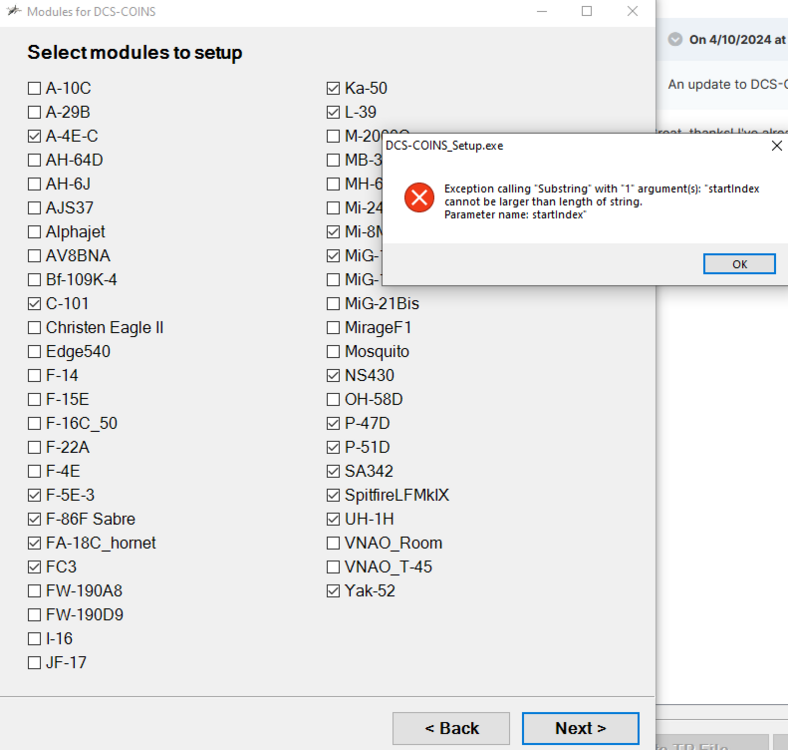
Task: Tick the VNAO_T-45 module checkbox
Action: tap(334, 568)
